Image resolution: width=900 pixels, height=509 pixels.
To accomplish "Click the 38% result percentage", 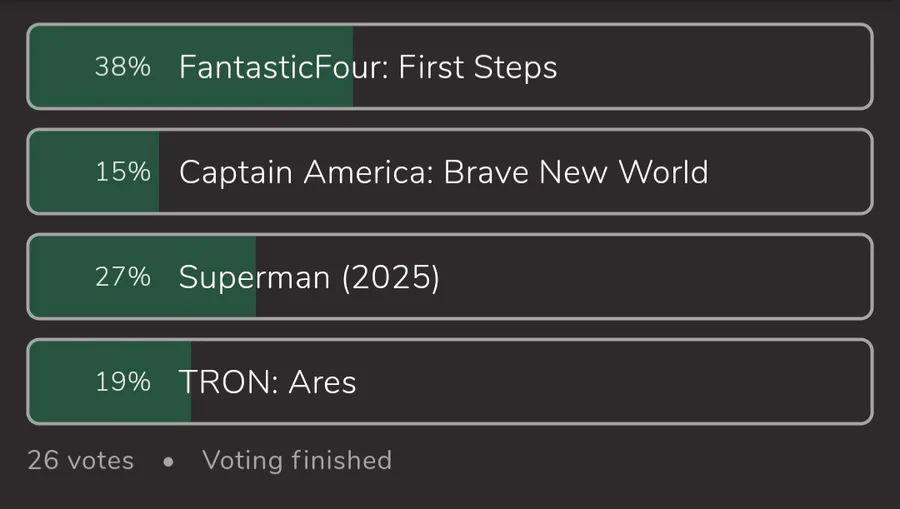I will (123, 67).
